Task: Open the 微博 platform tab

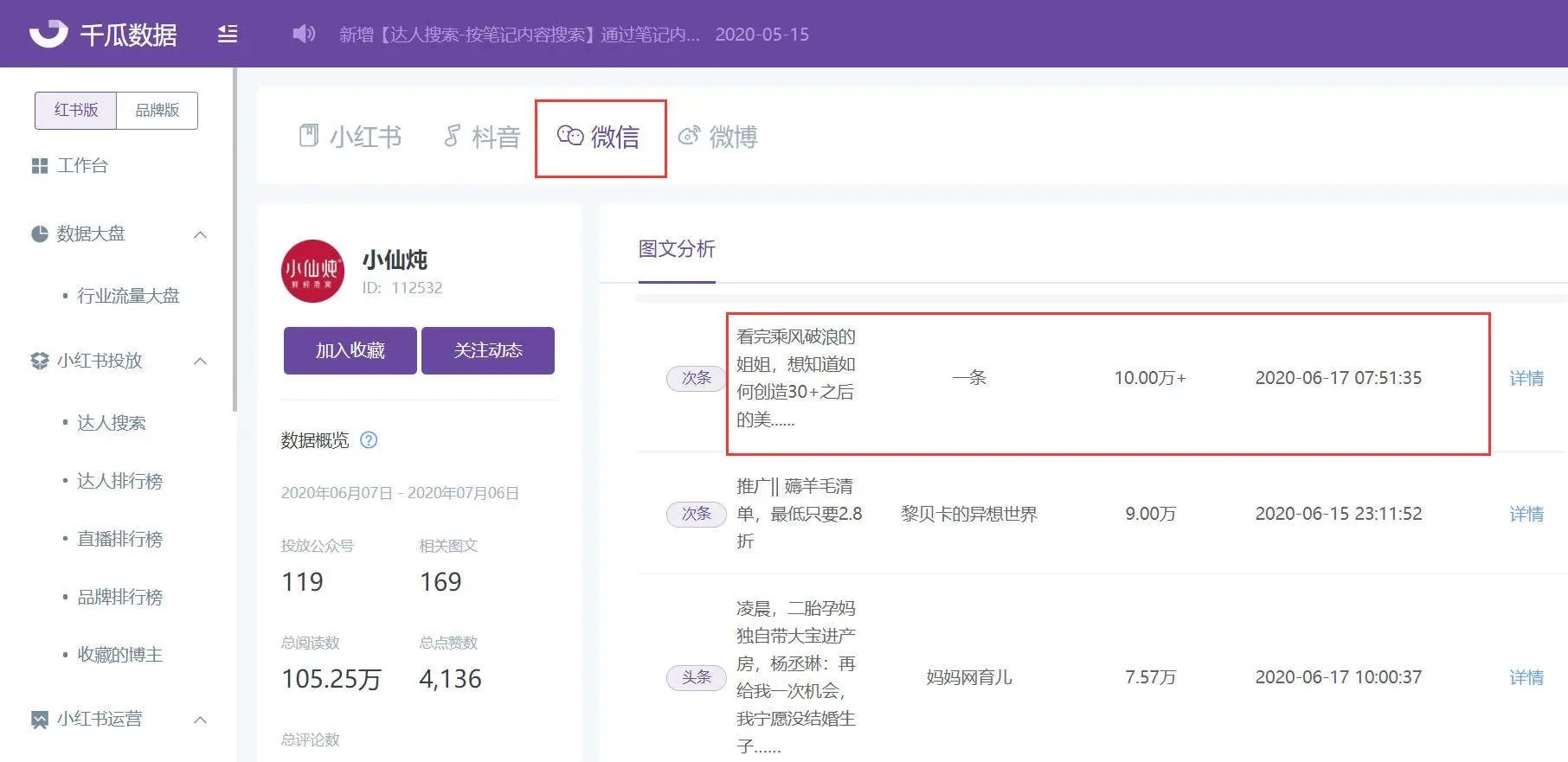Action: [718, 137]
